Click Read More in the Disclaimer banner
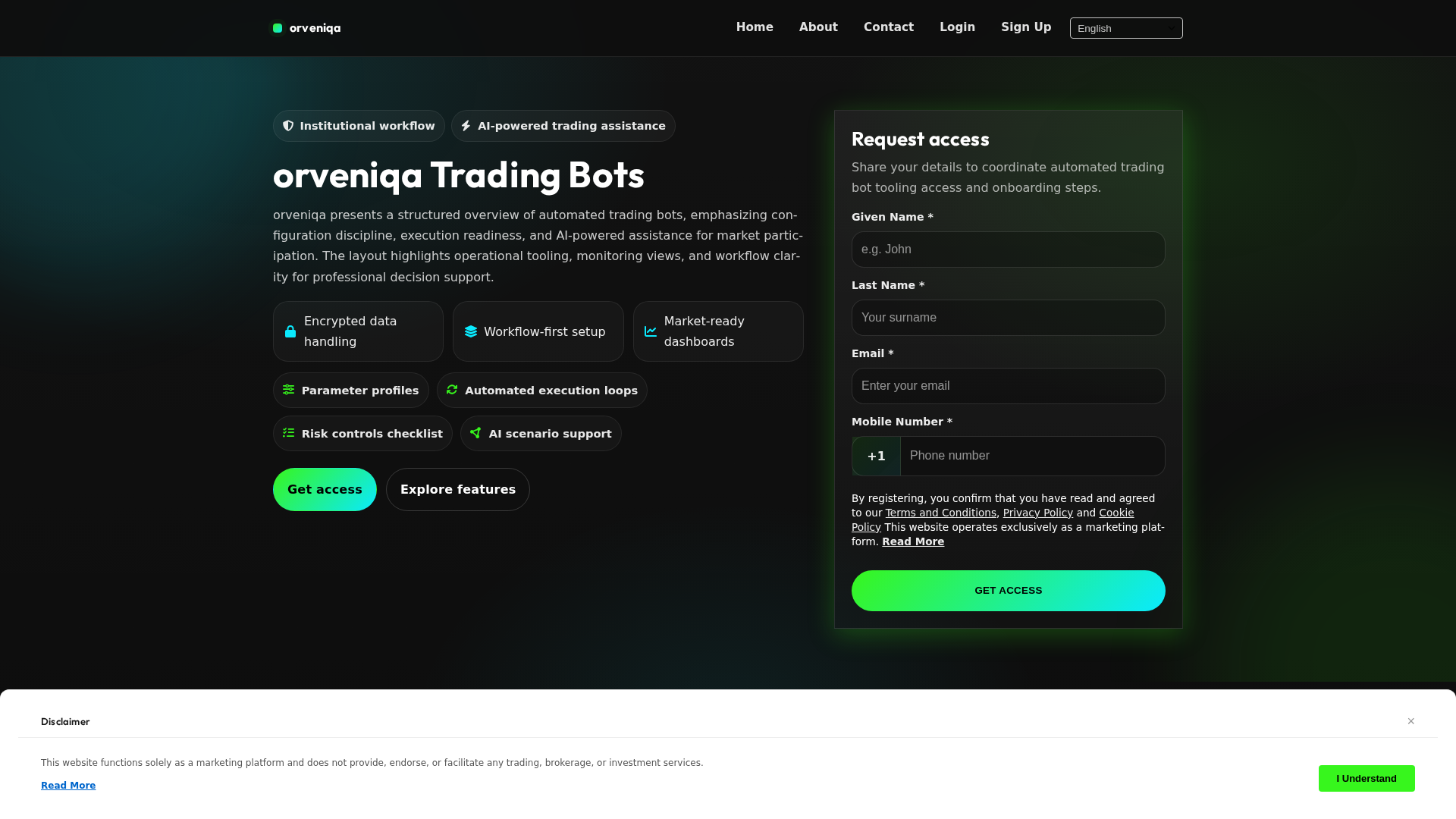 (68, 786)
